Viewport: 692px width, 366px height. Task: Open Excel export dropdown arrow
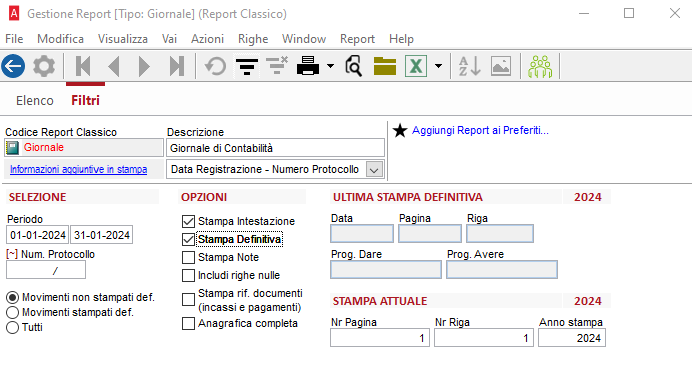coord(438,66)
